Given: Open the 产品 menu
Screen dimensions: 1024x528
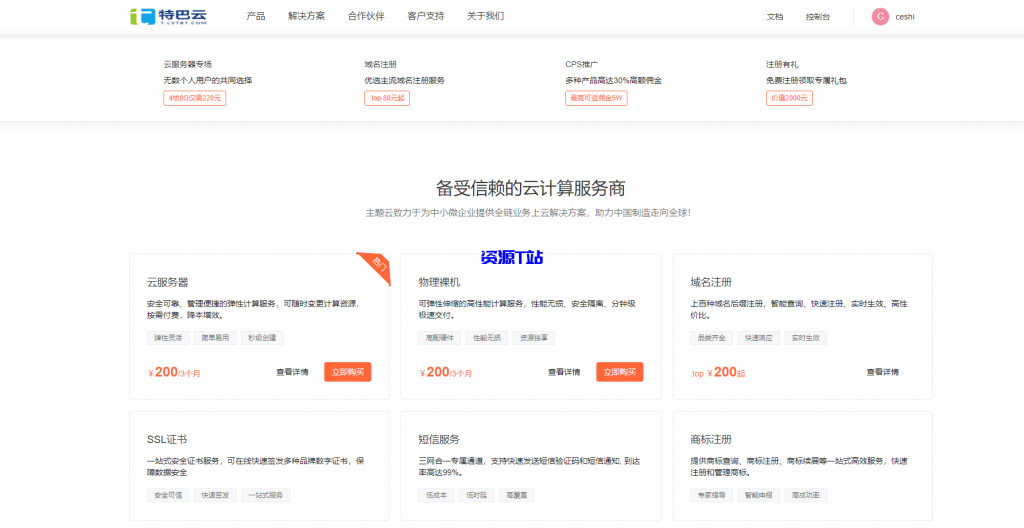Looking at the screenshot, I should [x=256, y=16].
